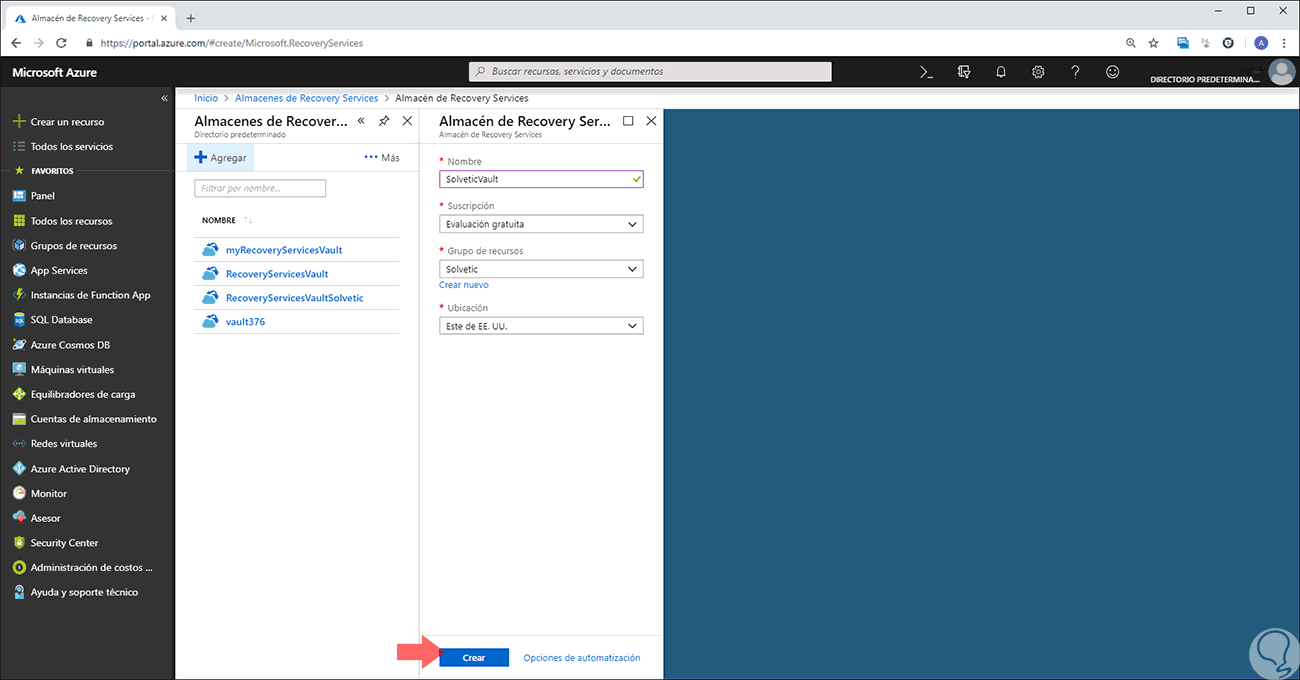Close the Almacén de Recovery Services blade

pyautogui.click(x=651, y=121)
